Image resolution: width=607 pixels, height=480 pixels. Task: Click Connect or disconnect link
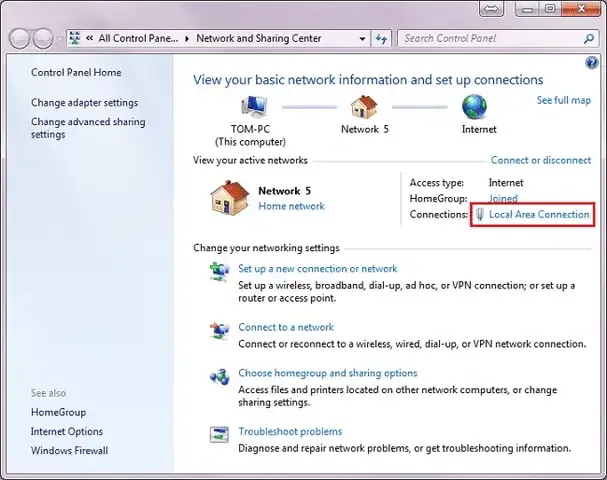click(540, 160)
